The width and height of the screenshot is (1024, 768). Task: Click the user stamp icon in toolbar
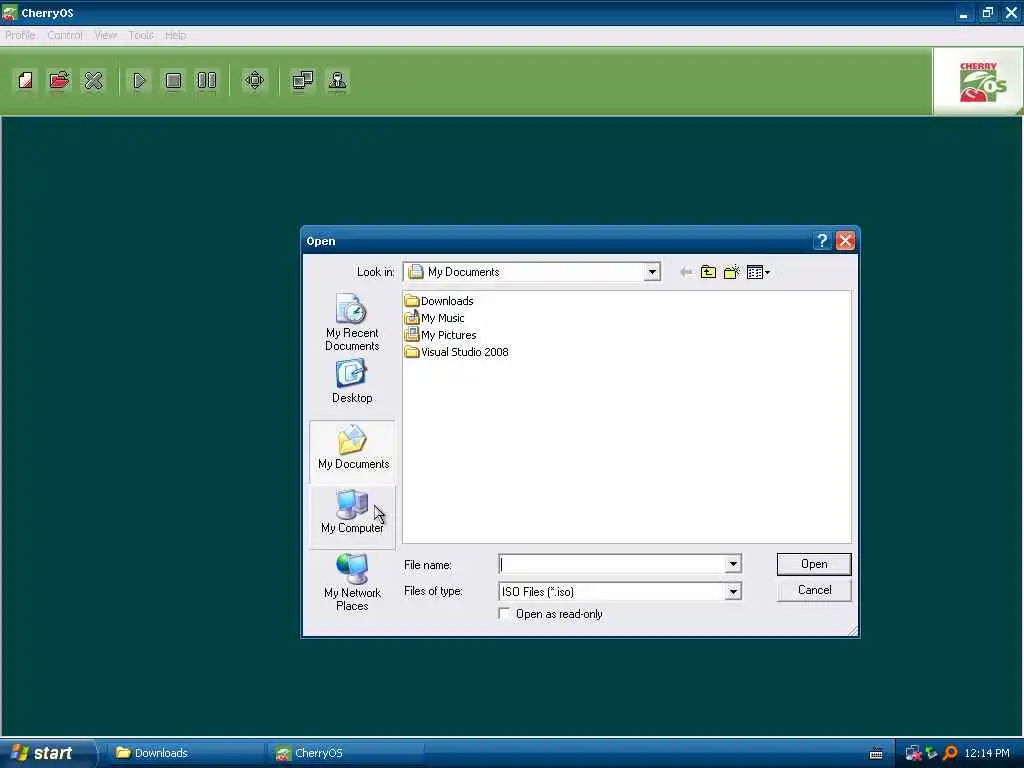(x=337, y=80)
